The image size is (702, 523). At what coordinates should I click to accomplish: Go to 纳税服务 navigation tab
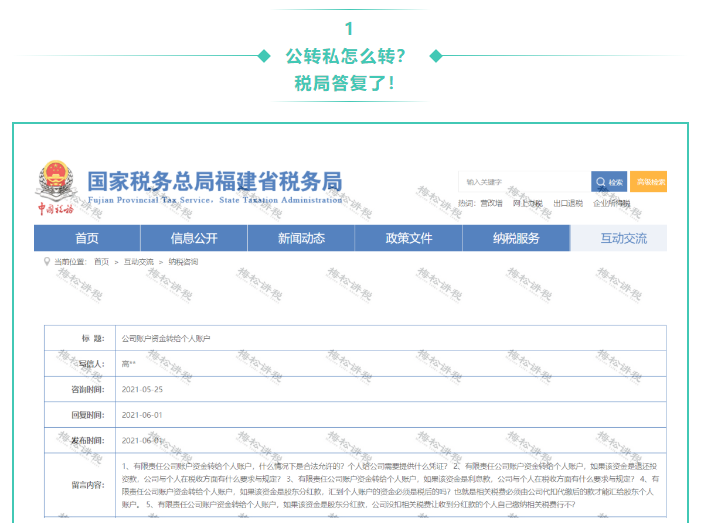pyautogui.click(x=515, y=238)
